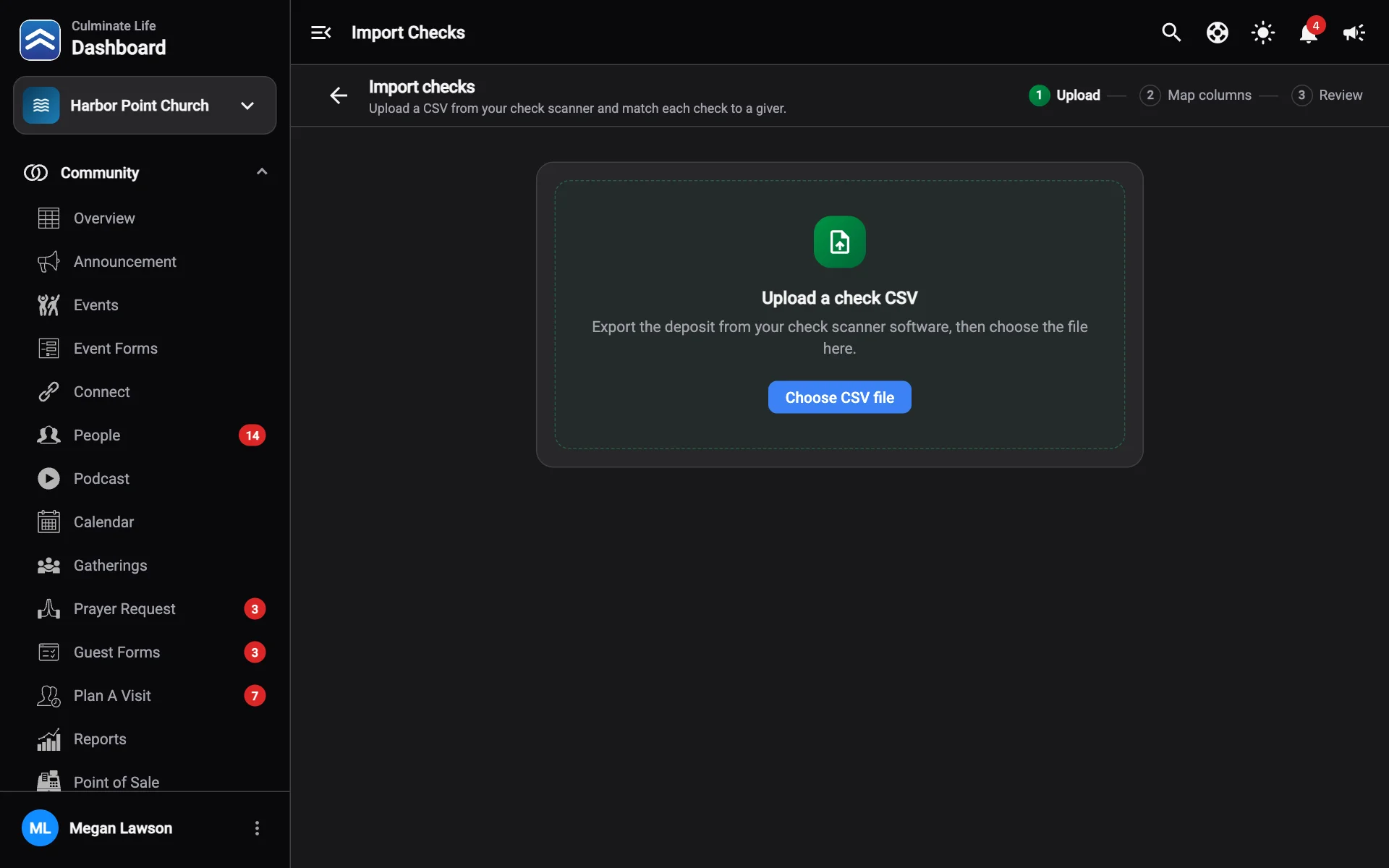The image size is (1389, 868).
Task: Open Event Forms in the sidebar
Action: [115, 349]
